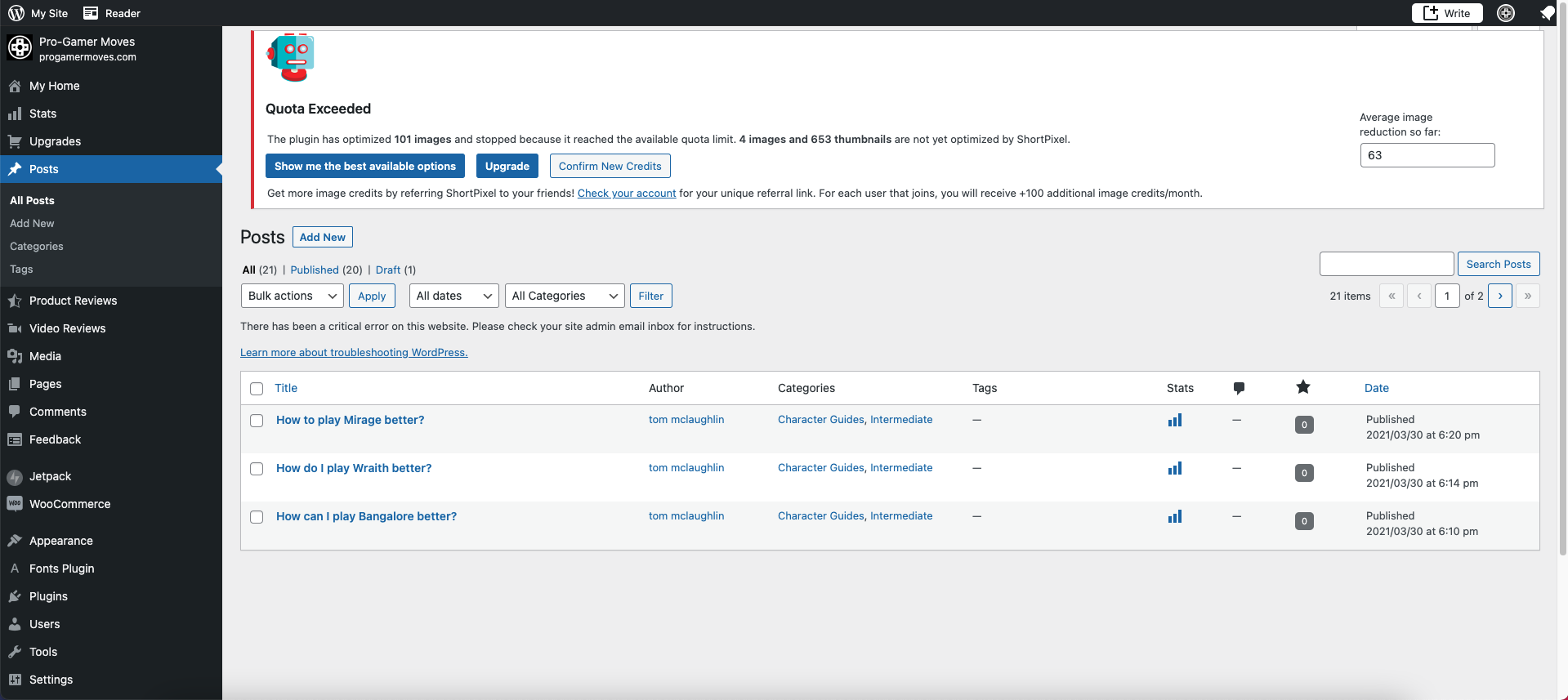Viewport: 1568px width, 700px height.
Task: Open the Bulk actions dropdown
Action: click(x=293, y=296)
